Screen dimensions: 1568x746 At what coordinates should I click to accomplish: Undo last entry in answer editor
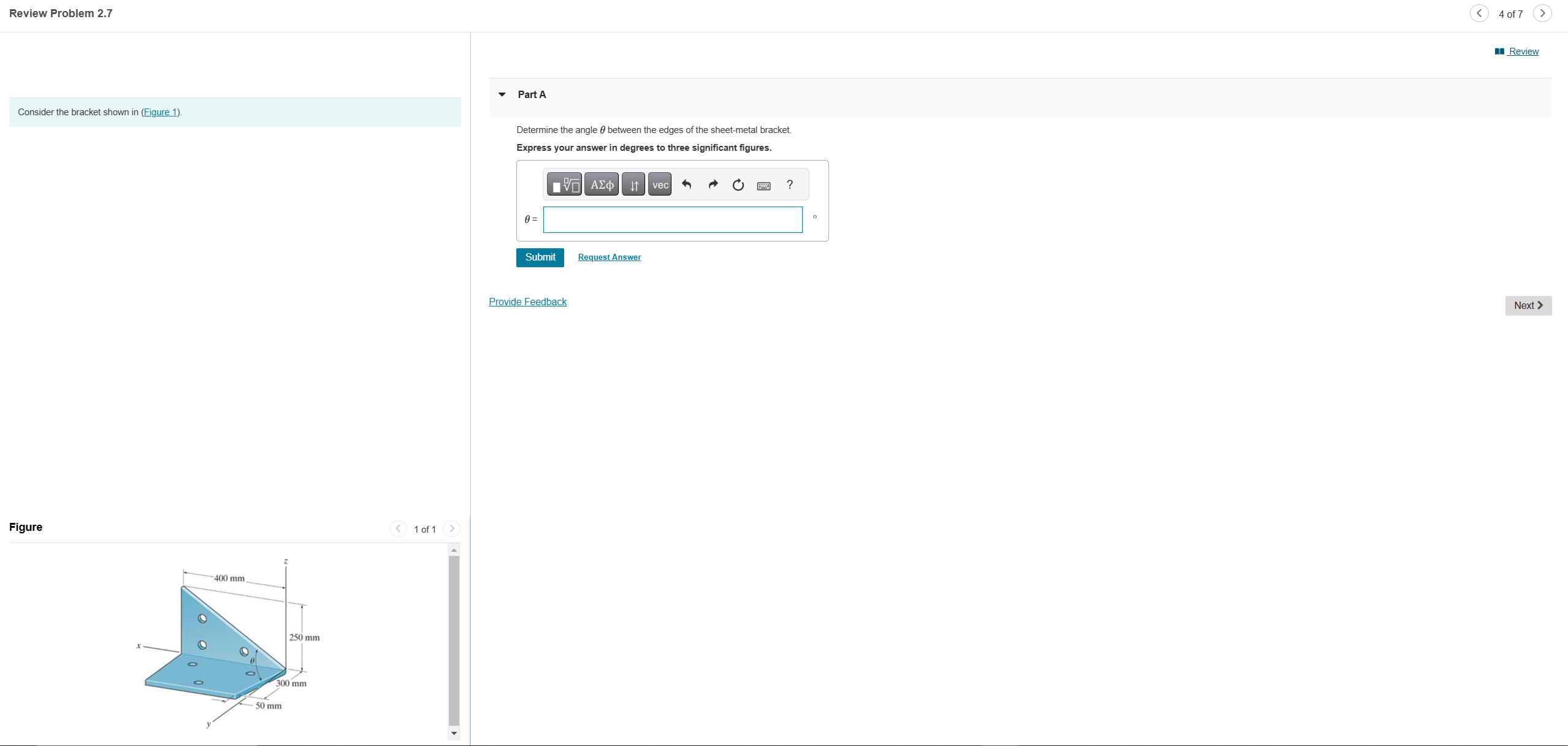686,185
